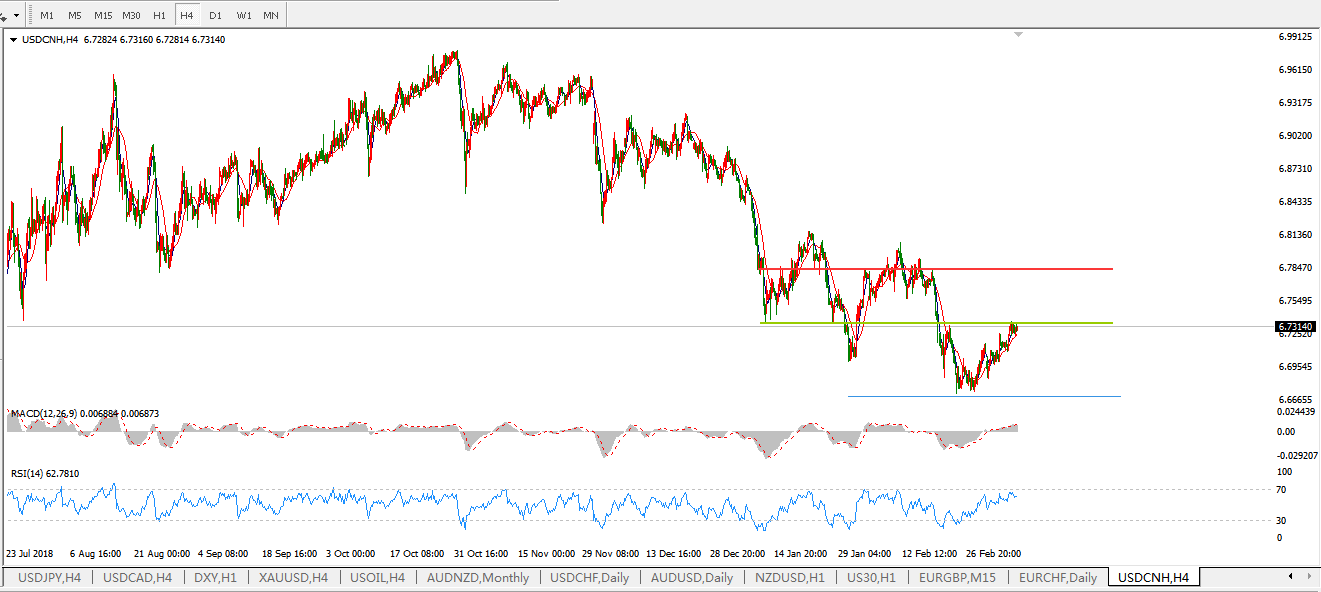Click the right scroll arrow for chart tabs
The width and height of the screenshot is (1321, 592).
(x=1308, y=577)
